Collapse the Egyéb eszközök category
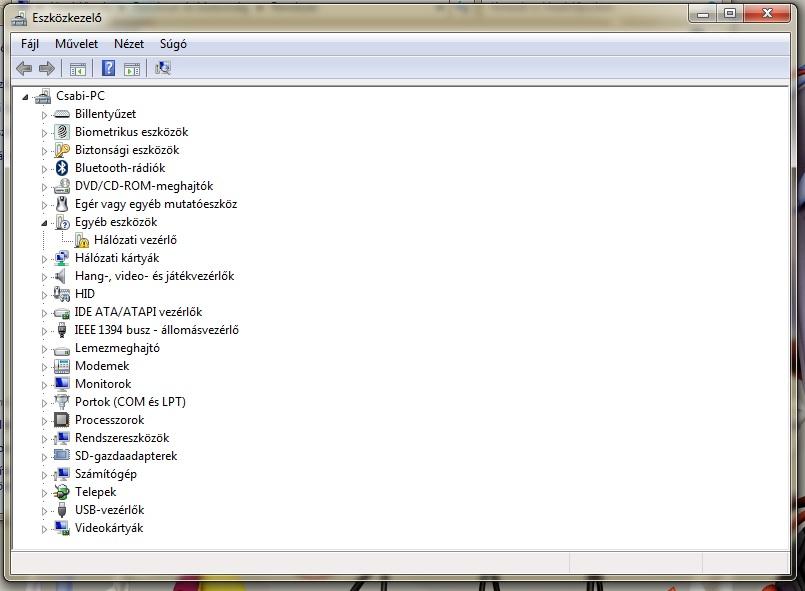805x591 pixels. 44,223
